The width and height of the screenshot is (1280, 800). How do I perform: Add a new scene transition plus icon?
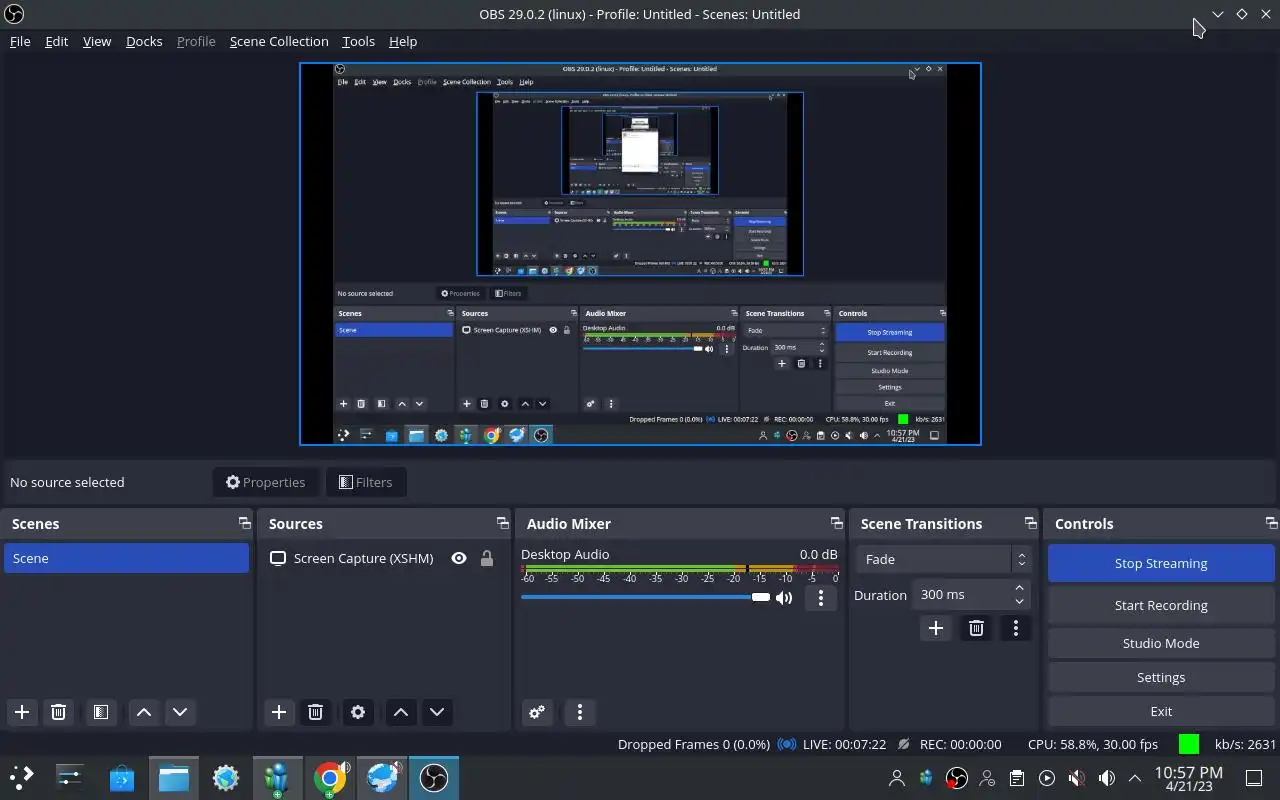pos(936,628)
